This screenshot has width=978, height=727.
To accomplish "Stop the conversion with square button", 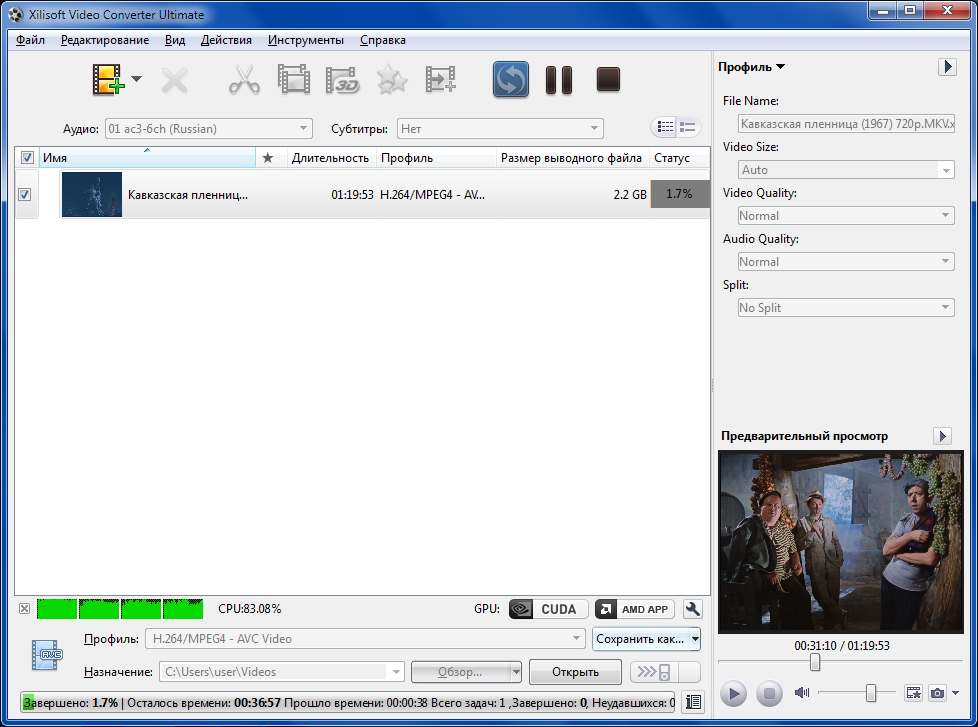I will pyautogui.click(x=608, y=79).
